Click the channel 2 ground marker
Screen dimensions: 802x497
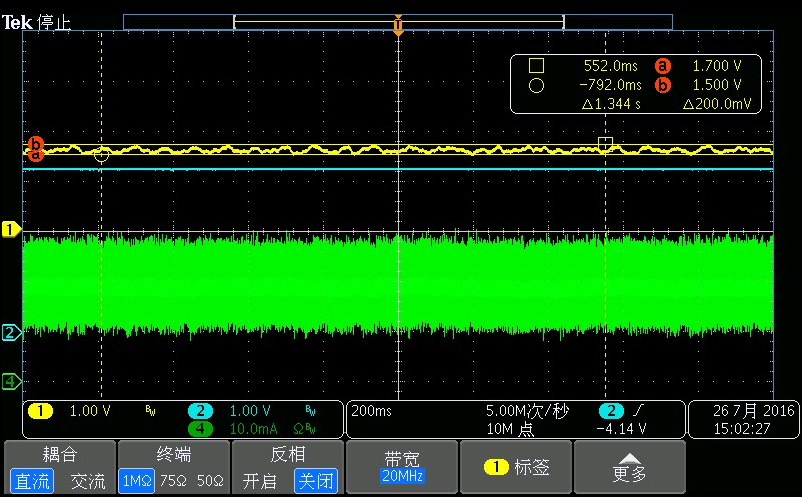coord(11,333)
